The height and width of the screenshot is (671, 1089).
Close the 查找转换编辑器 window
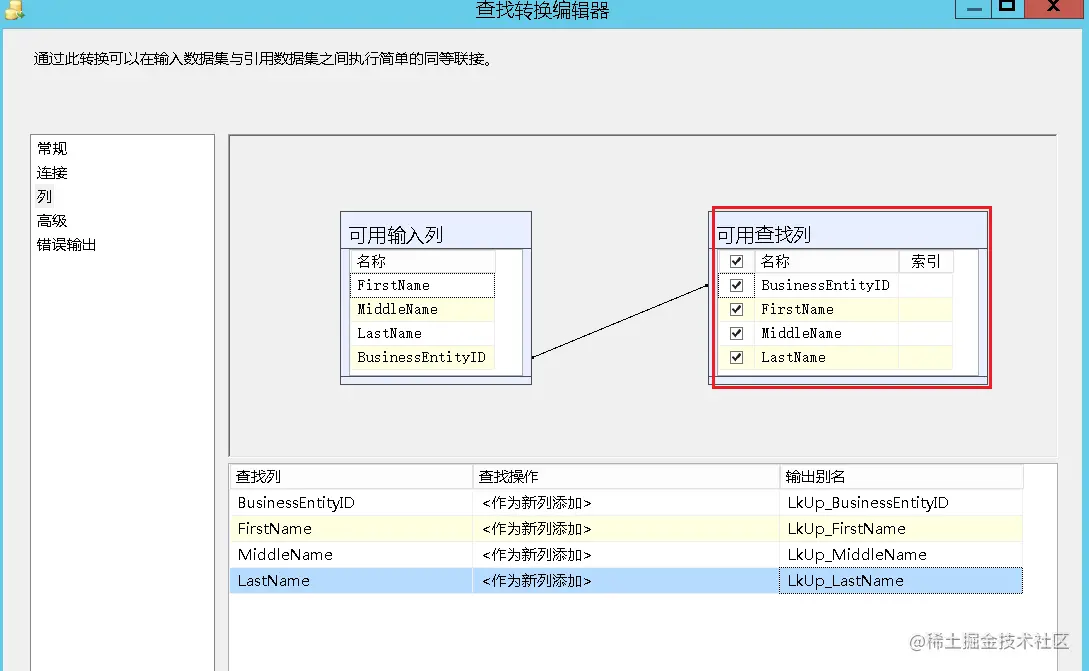[1054, 8]
